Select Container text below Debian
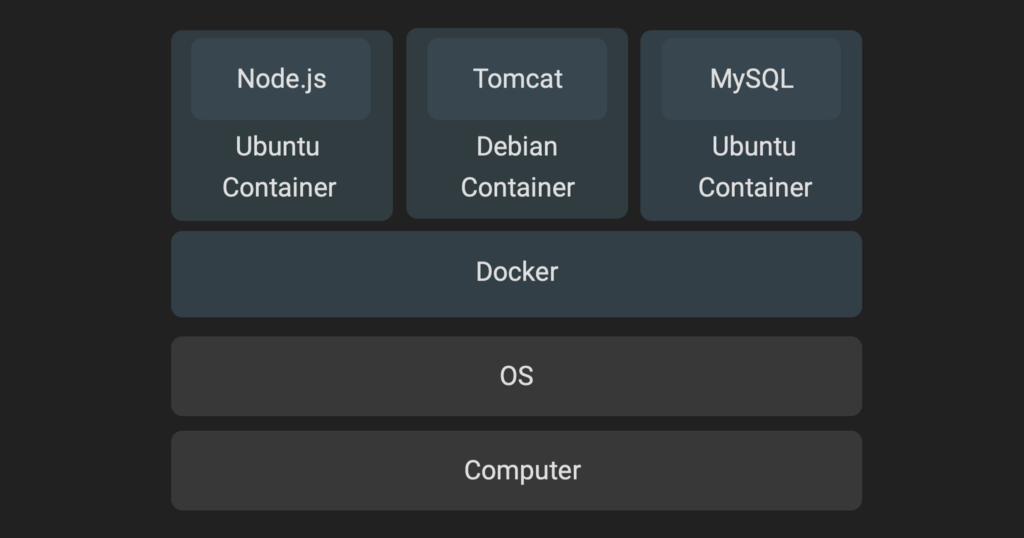This screenshot has height=538, width=1024. pyautogui.click(x=518, y=187)
